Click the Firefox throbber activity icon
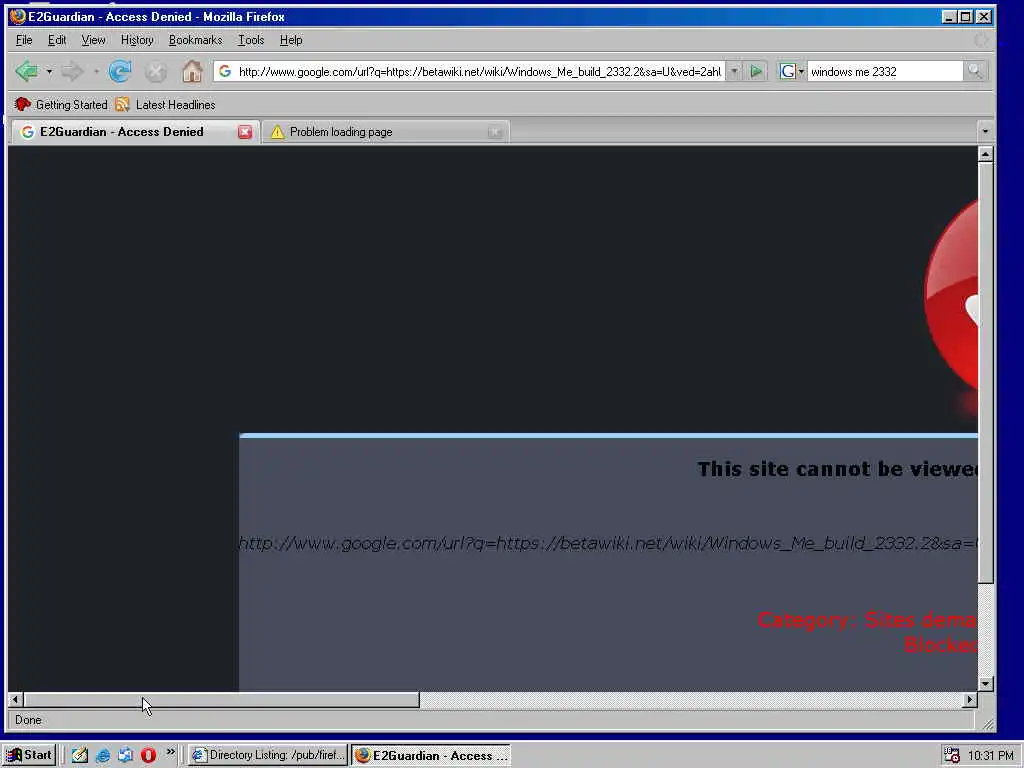Screen dimensions: 1024x768 [x=981, y=40]
